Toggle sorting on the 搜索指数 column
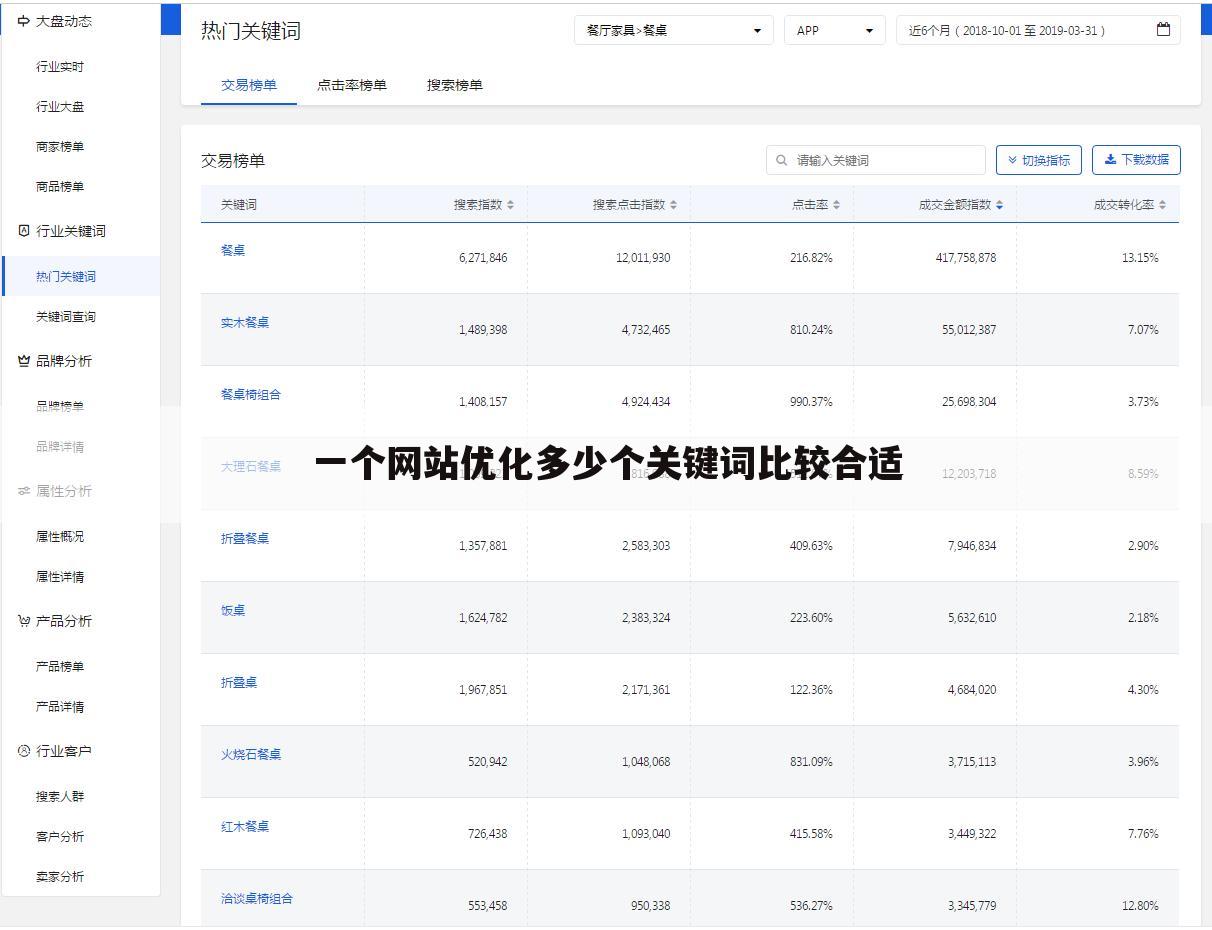 click(x=509, y=202)
